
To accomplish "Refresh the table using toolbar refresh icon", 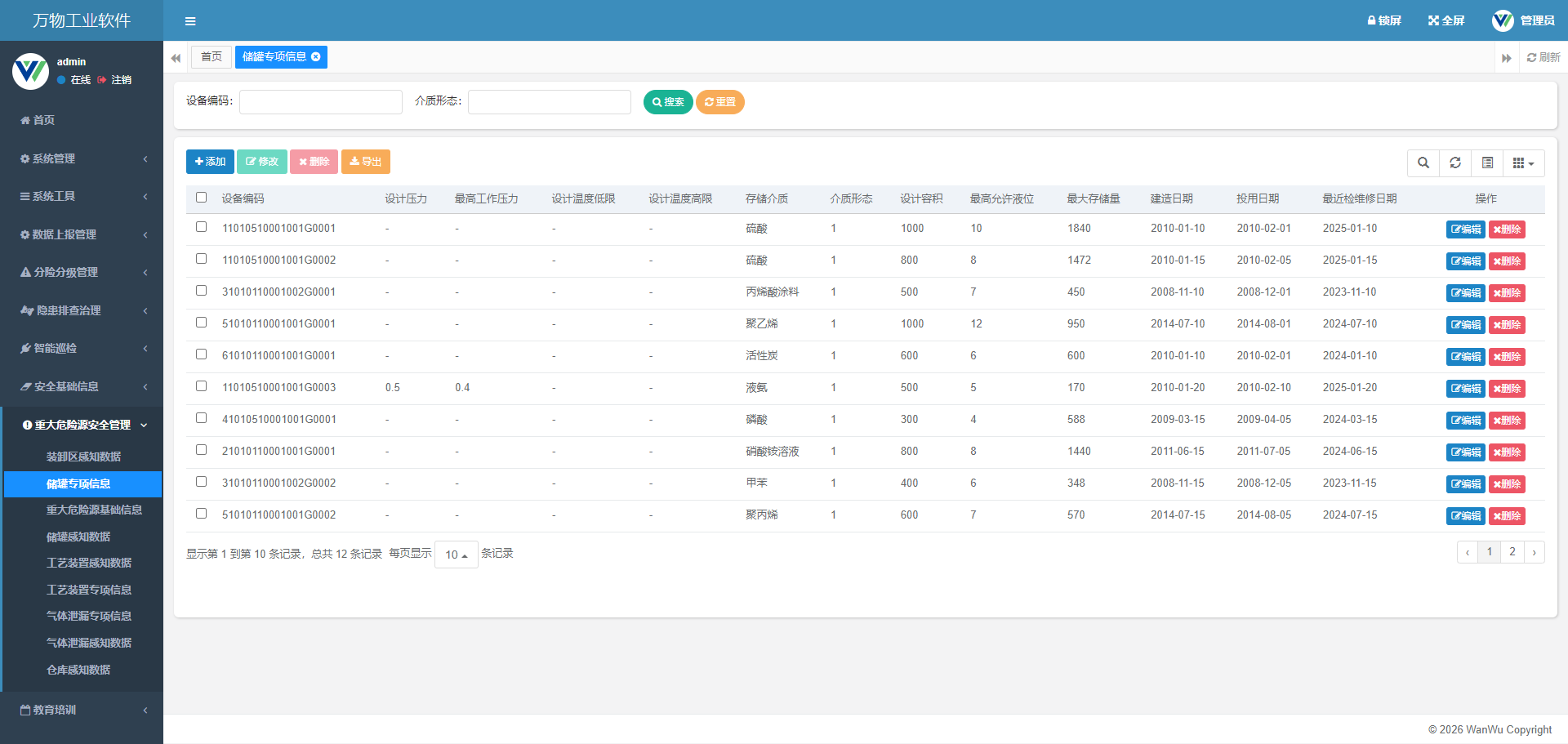I will [x=1455, y=163].
